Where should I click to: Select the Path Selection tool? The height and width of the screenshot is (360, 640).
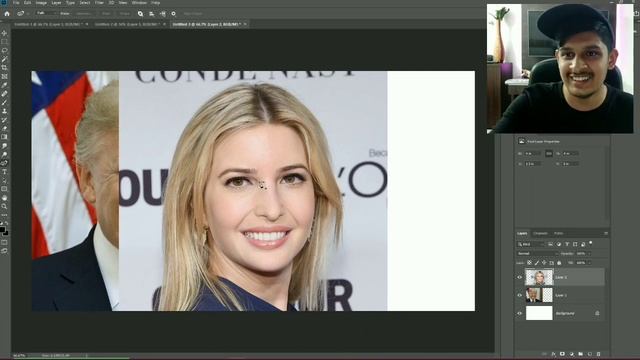click(x=4, y=180)
